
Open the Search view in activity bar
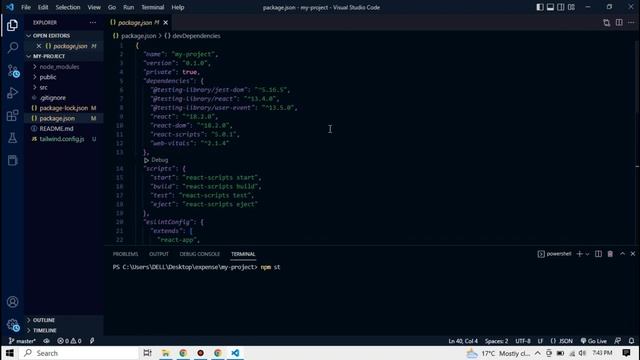coord(13,48)
